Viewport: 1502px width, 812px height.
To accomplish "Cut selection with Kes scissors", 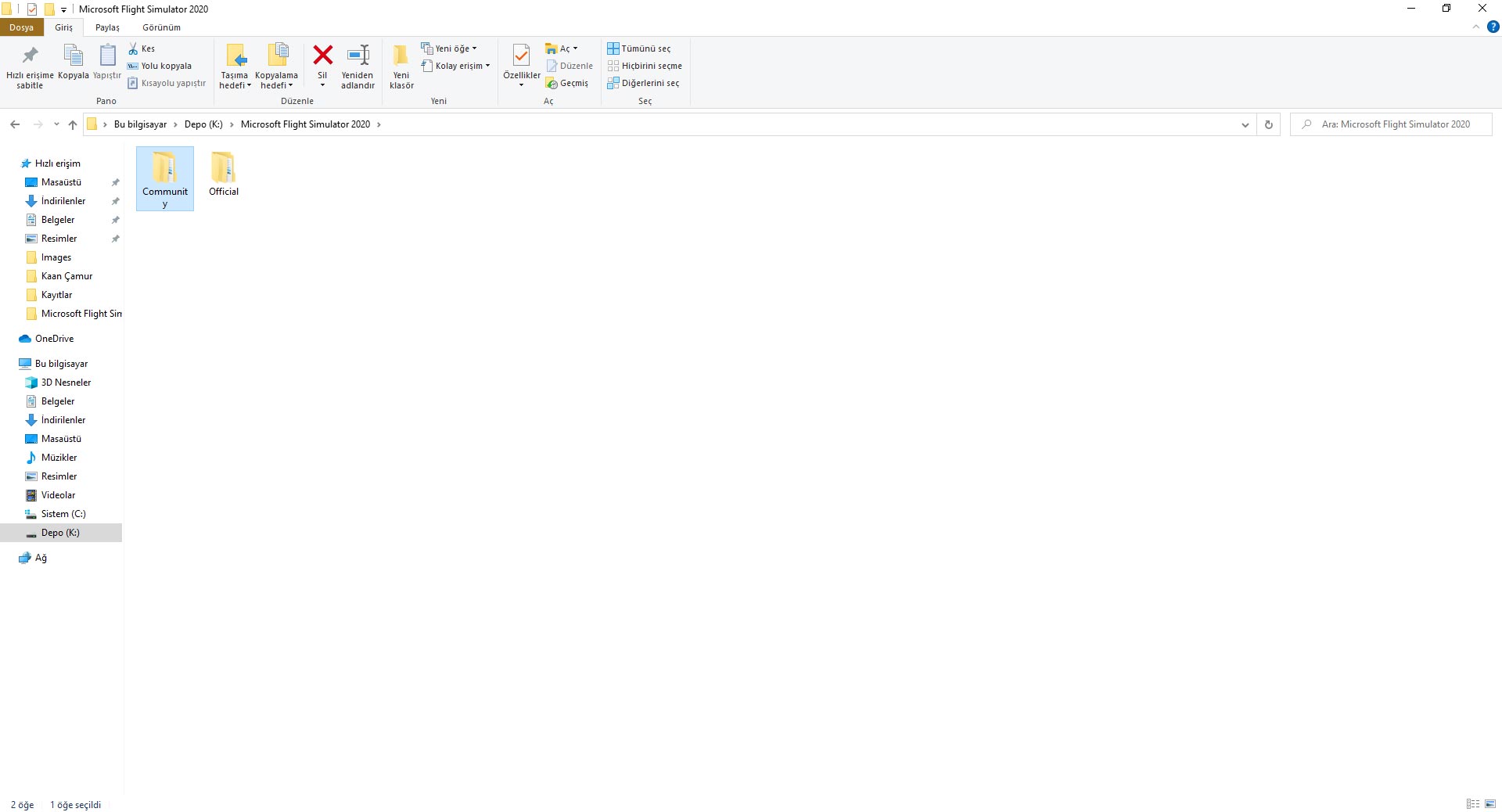I will [x=142, y=49].
